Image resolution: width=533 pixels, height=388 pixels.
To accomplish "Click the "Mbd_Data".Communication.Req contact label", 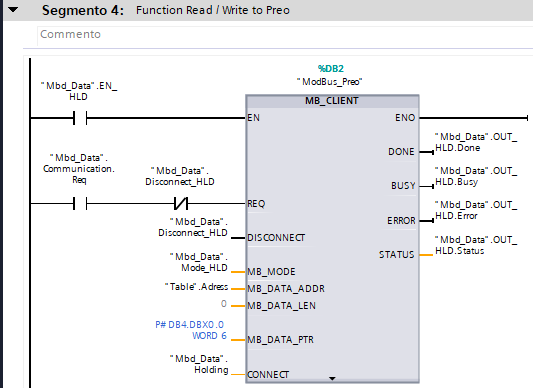I will 79,169.
